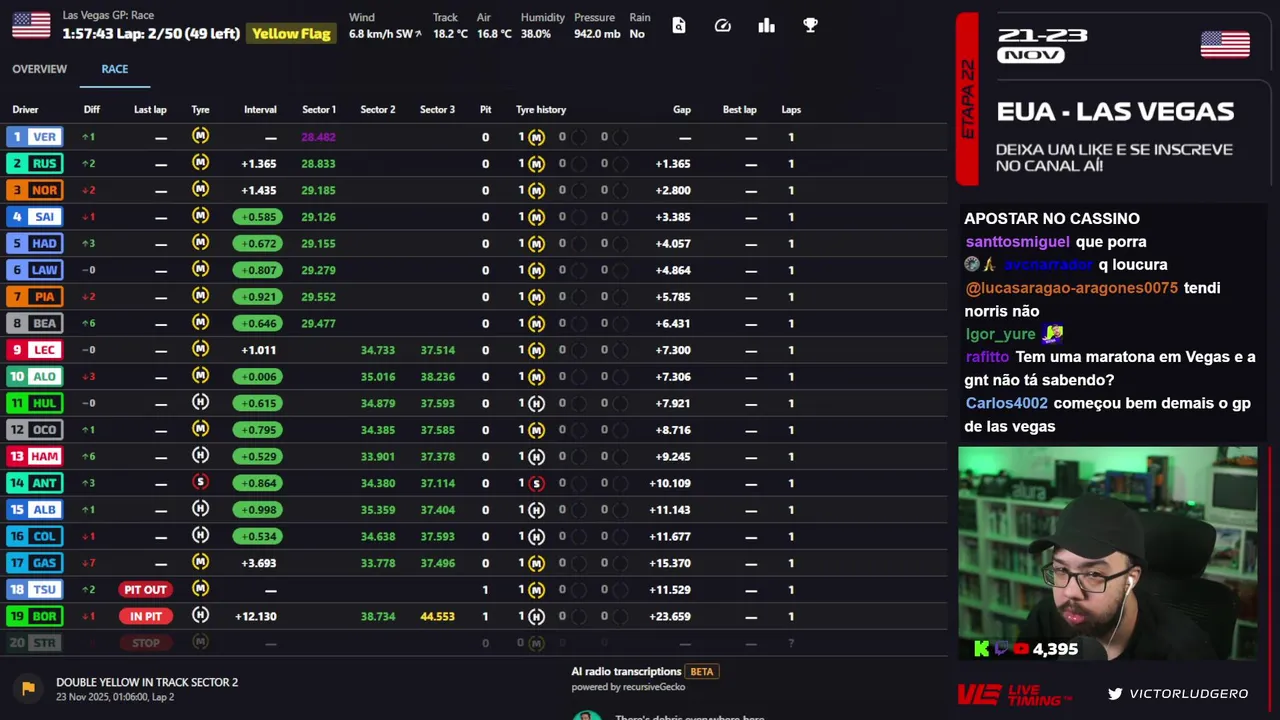
Task: Click BOR hard tyre icon in Tyre column
Action: click(x=200, y=615)
